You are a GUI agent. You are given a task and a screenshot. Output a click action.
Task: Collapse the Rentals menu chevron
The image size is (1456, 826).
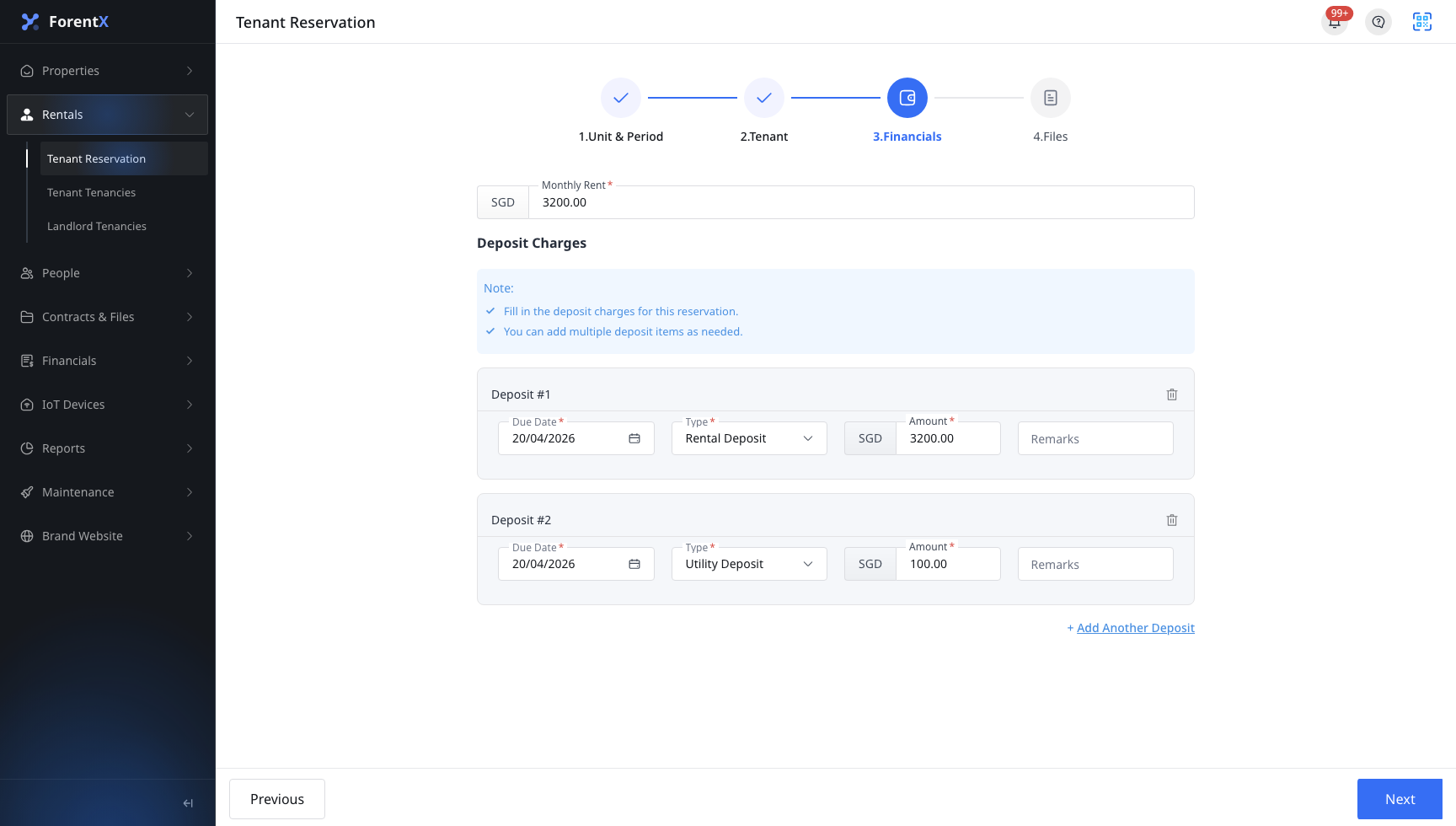[190, 115]
